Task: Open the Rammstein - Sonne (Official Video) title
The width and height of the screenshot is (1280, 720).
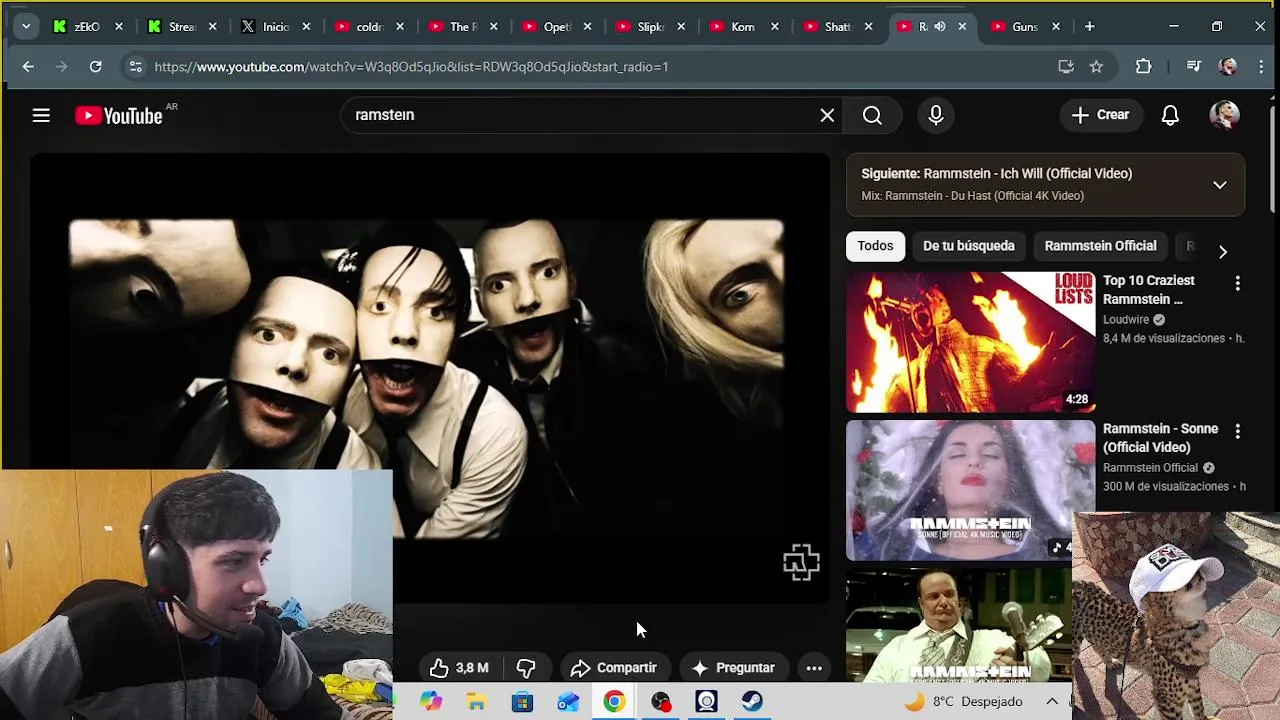Action: [x=1160, y=438]
